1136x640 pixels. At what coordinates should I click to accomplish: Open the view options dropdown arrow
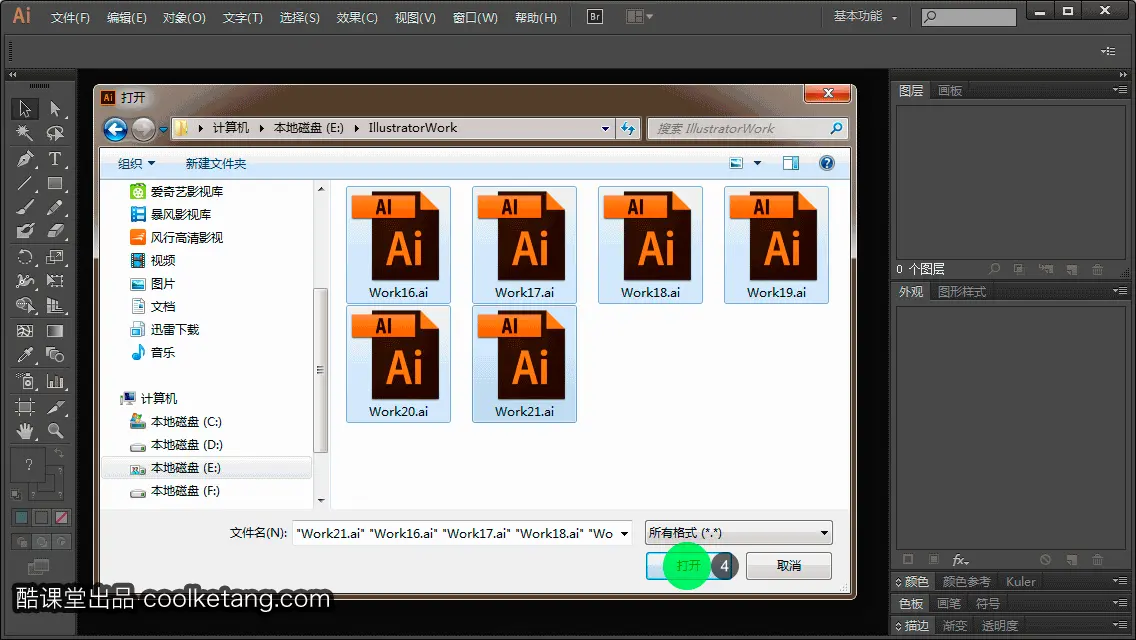pyautogui.click(x=757, y=163)
